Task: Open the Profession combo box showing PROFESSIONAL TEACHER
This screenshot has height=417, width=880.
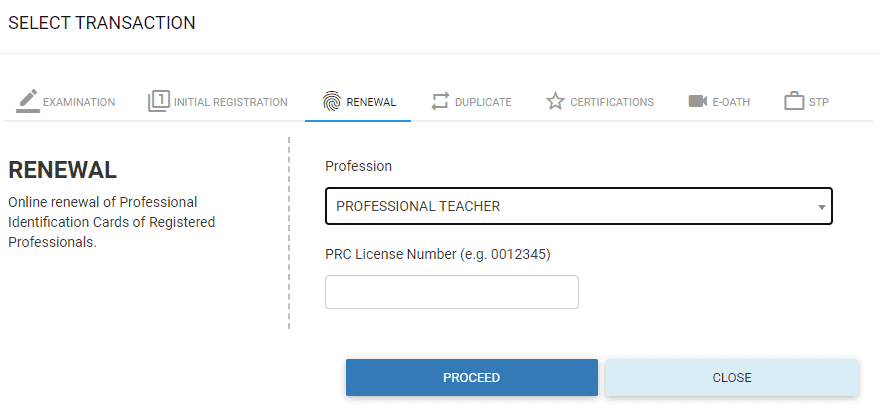Action: click(570, 207)
